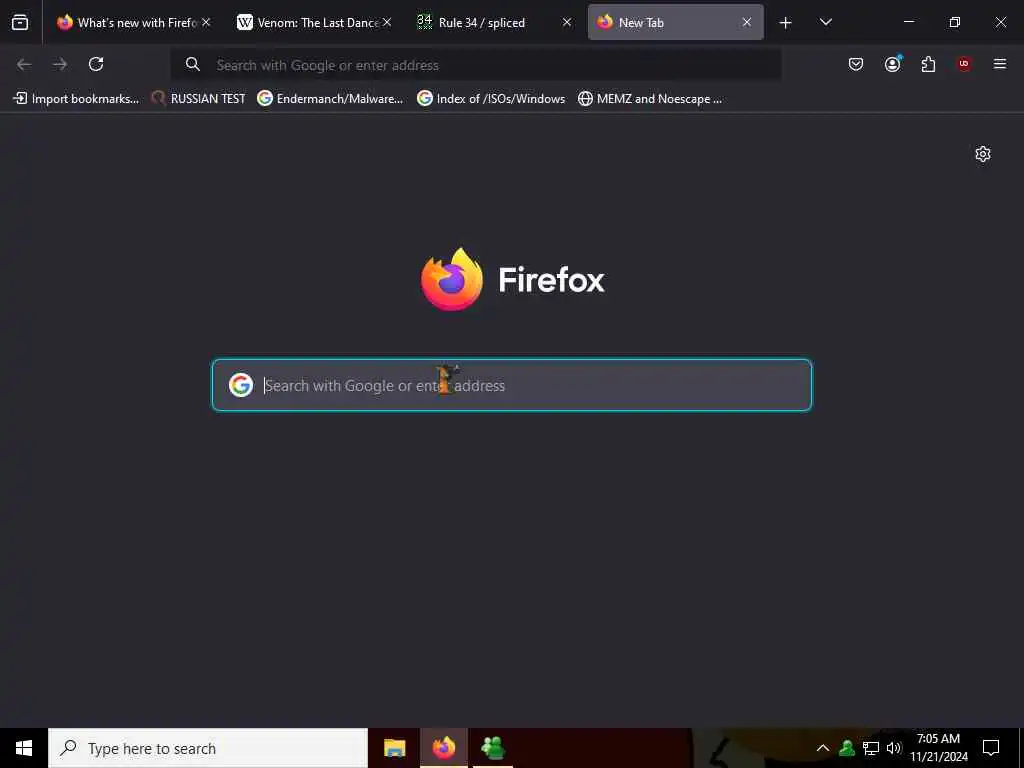Screen dimensions: 1024x768
Task: Click the address bar search magnifier icon
Action: 192,64
